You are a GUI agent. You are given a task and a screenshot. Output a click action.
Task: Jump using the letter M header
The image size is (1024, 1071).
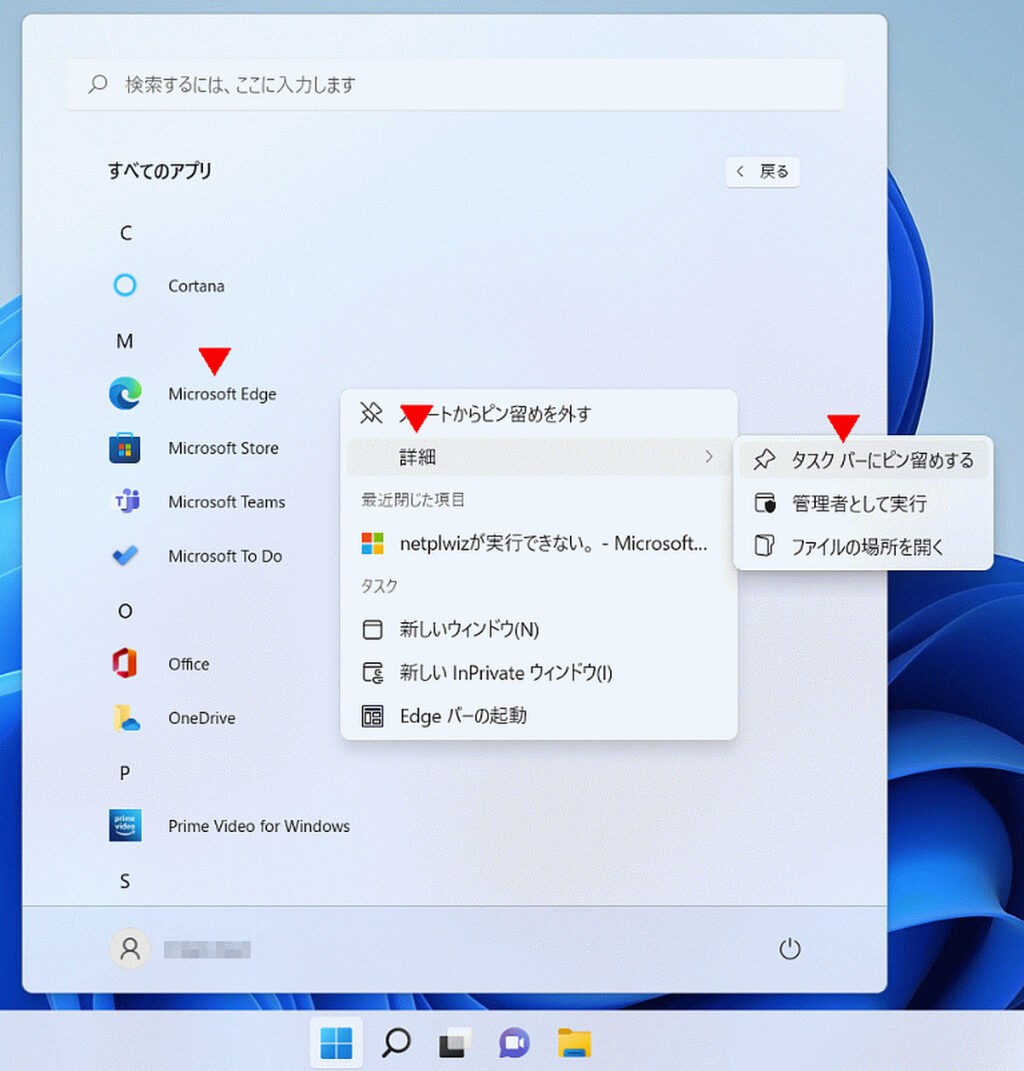click(124, 340)
